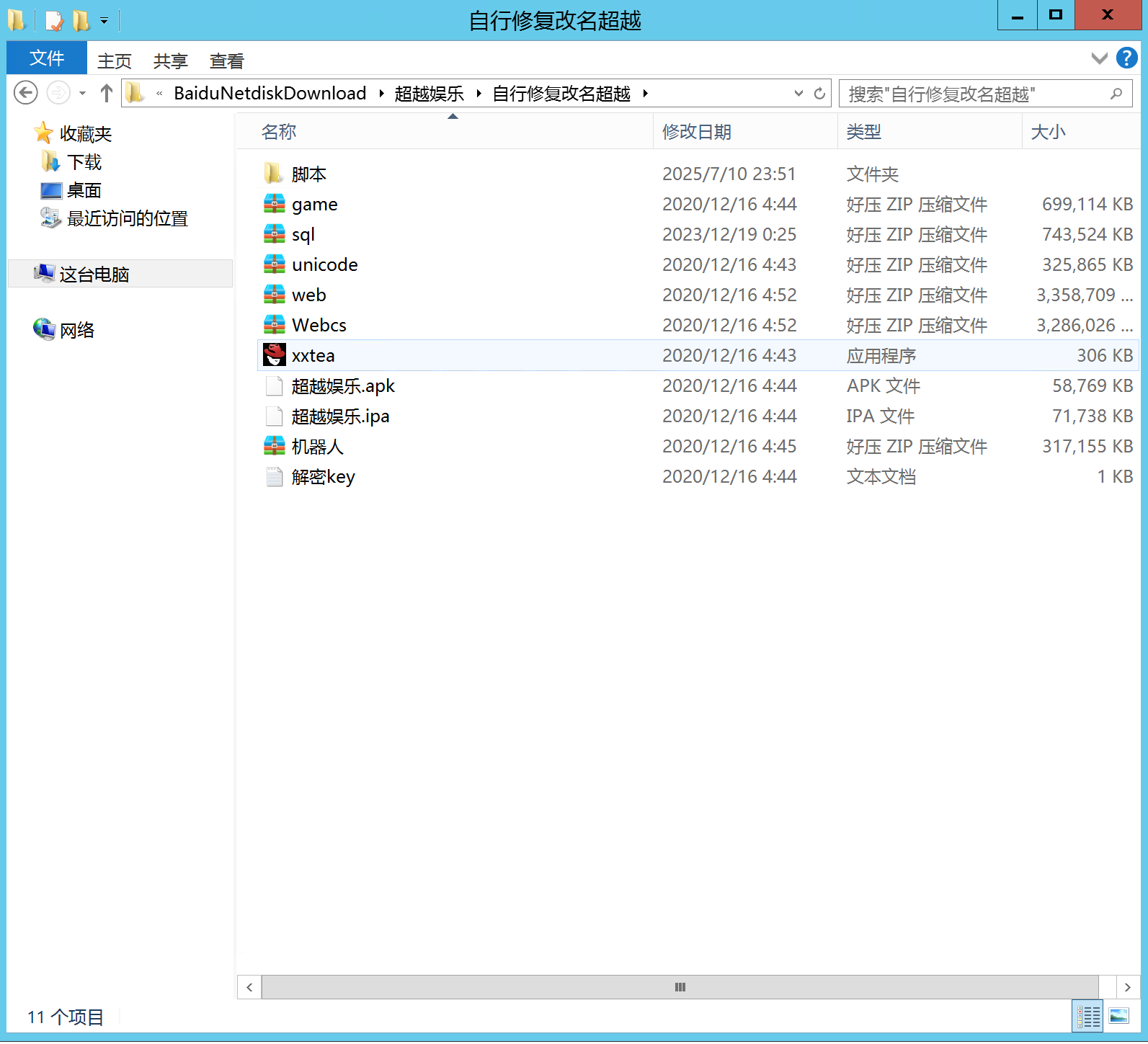Switch to the 查看 ribbon tab
Image resolution: width=1148 pixels, height=1044 pixels.
pyautogui.click(x=226, y=61)
